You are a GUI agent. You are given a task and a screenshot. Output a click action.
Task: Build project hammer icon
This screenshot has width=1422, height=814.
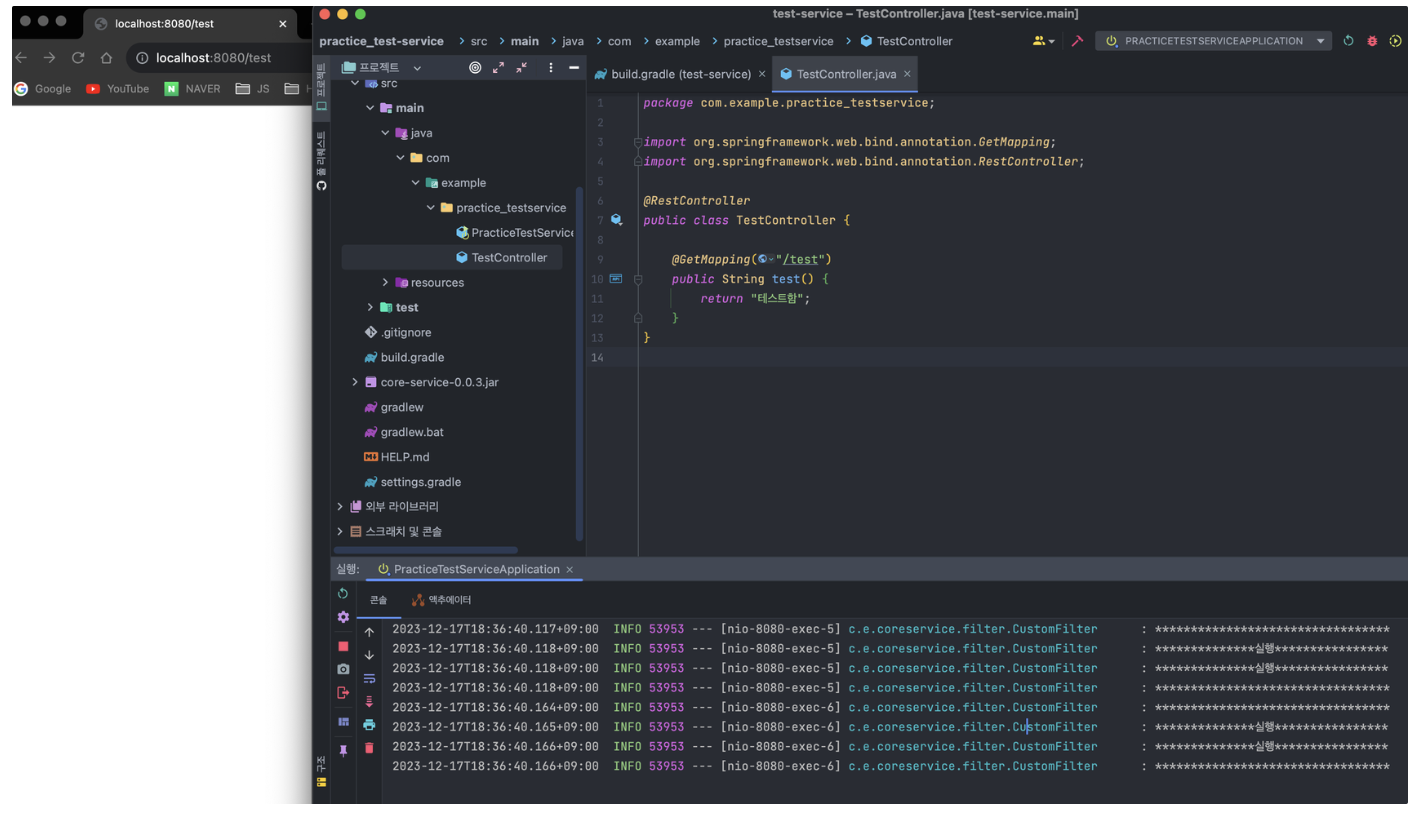coord(1077,41)
